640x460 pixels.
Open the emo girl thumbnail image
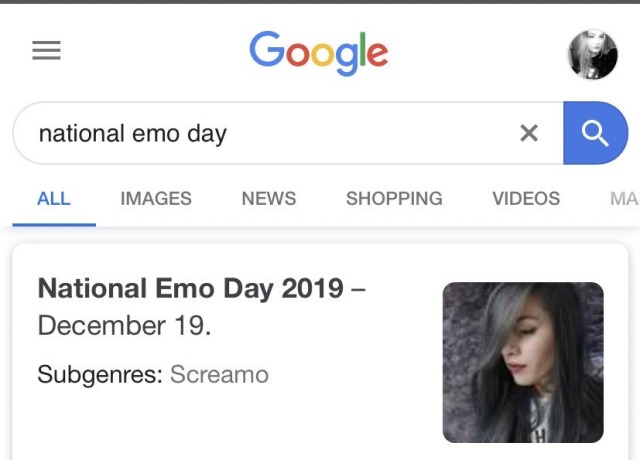[x=523, y=362]
